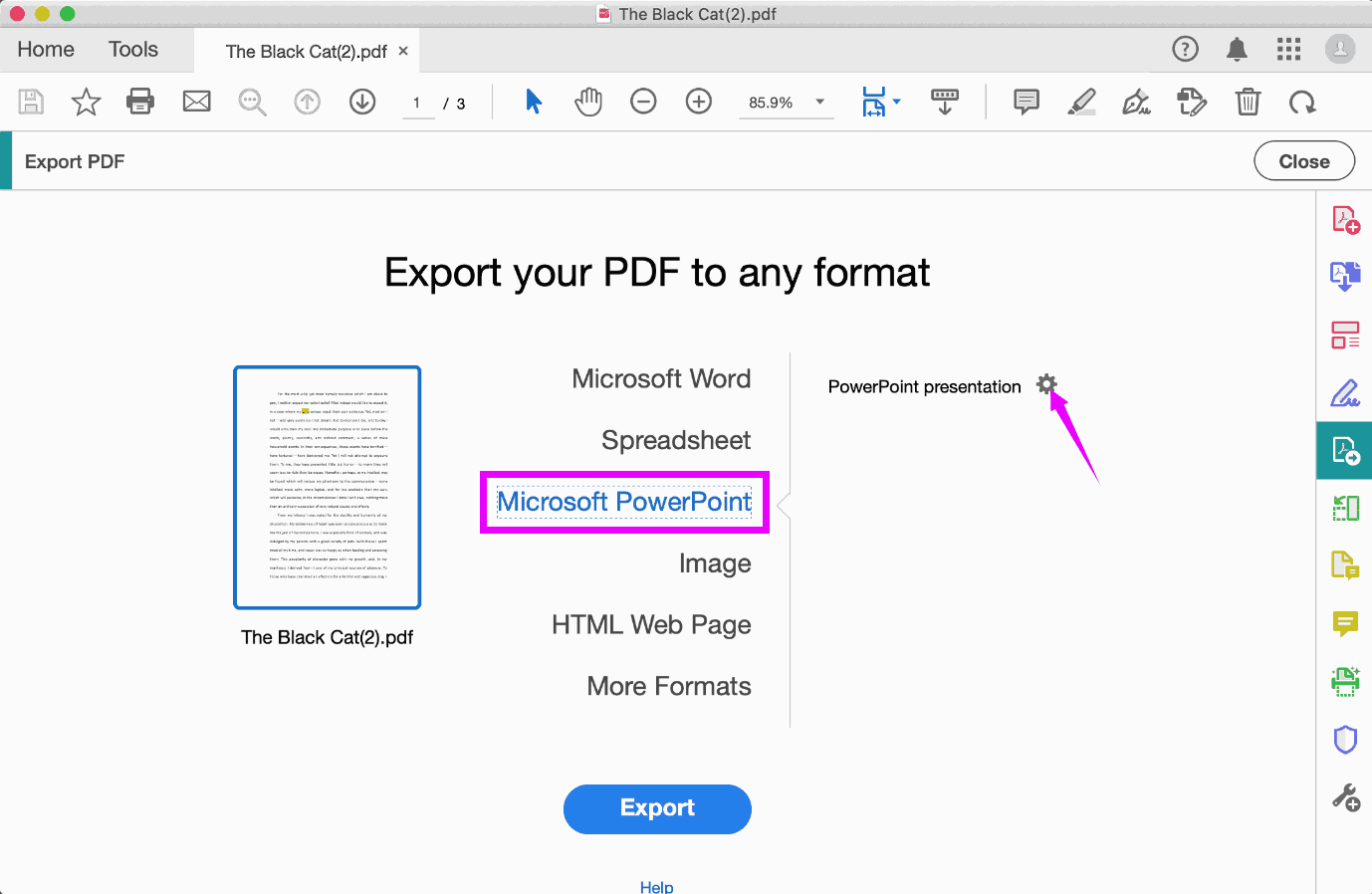Add a sticky note comment
1372x894 pixels.
pyautogui.click(x=1027, y=102)
